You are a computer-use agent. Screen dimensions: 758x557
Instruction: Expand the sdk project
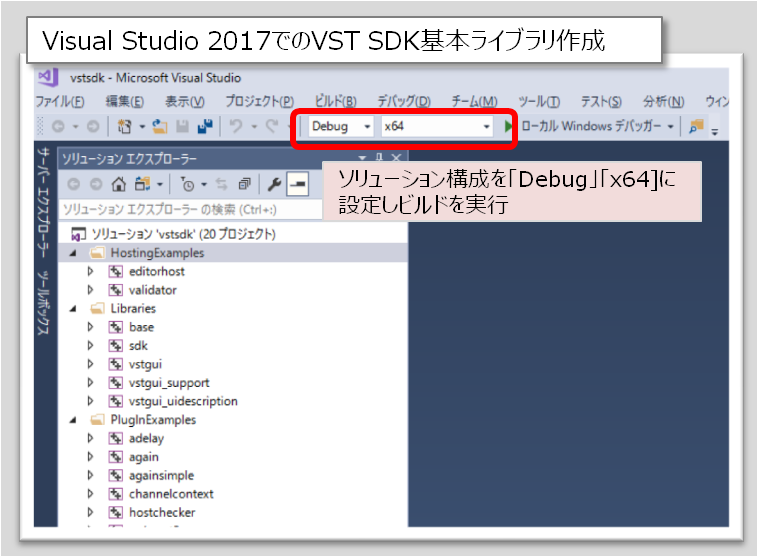pos(90,345)
